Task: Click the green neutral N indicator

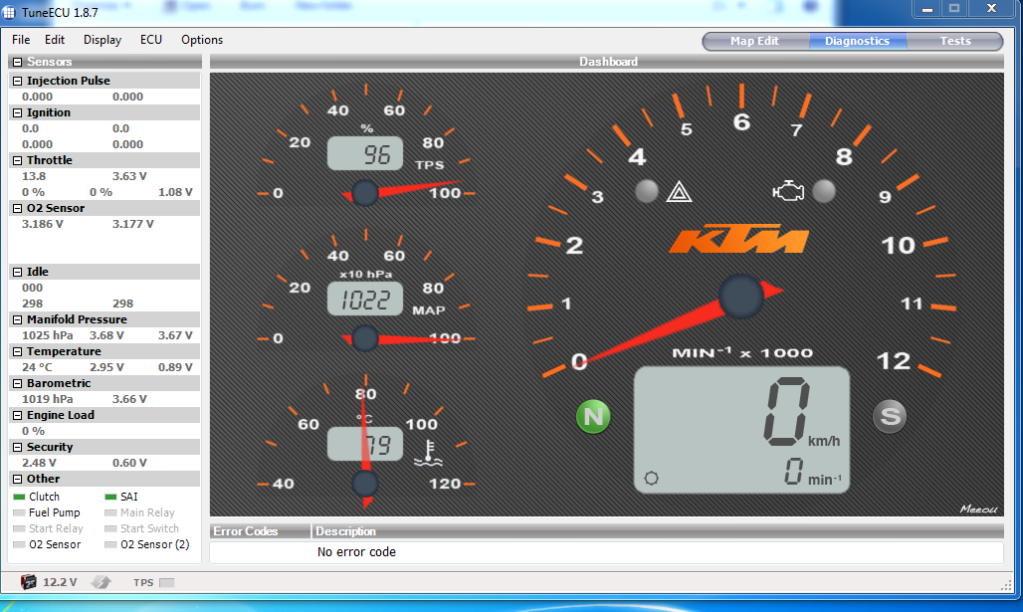Action: coord(593,417)
